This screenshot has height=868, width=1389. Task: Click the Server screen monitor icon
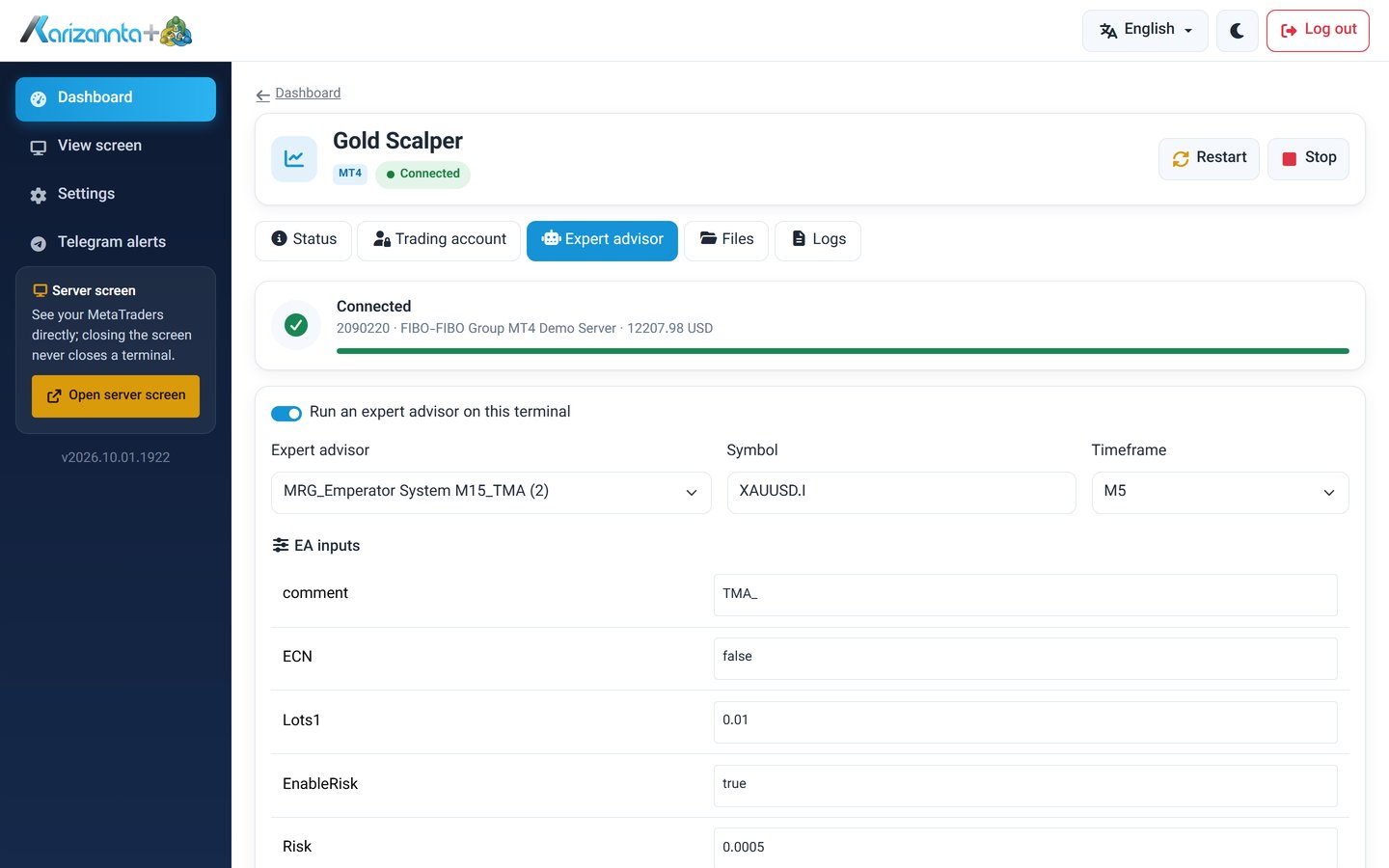[x=40, y=290]
